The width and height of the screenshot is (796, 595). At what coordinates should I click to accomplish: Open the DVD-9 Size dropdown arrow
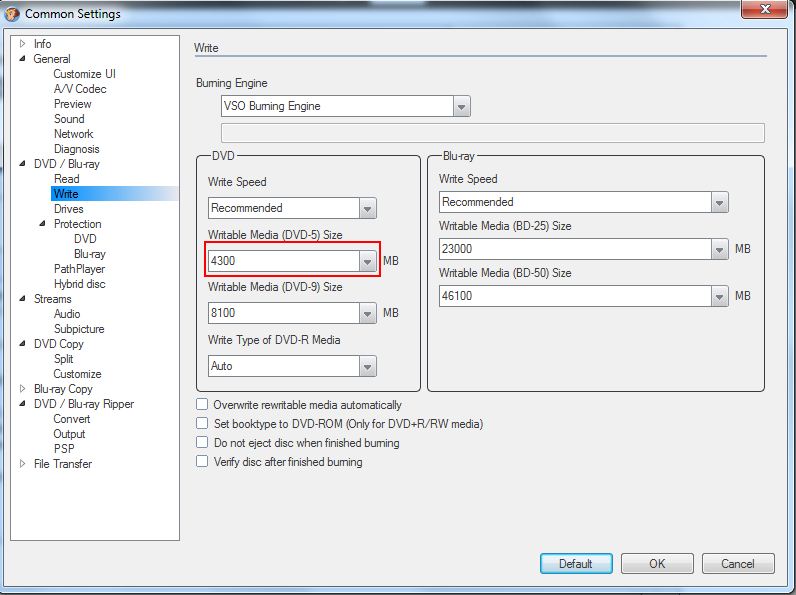[368, 313]
